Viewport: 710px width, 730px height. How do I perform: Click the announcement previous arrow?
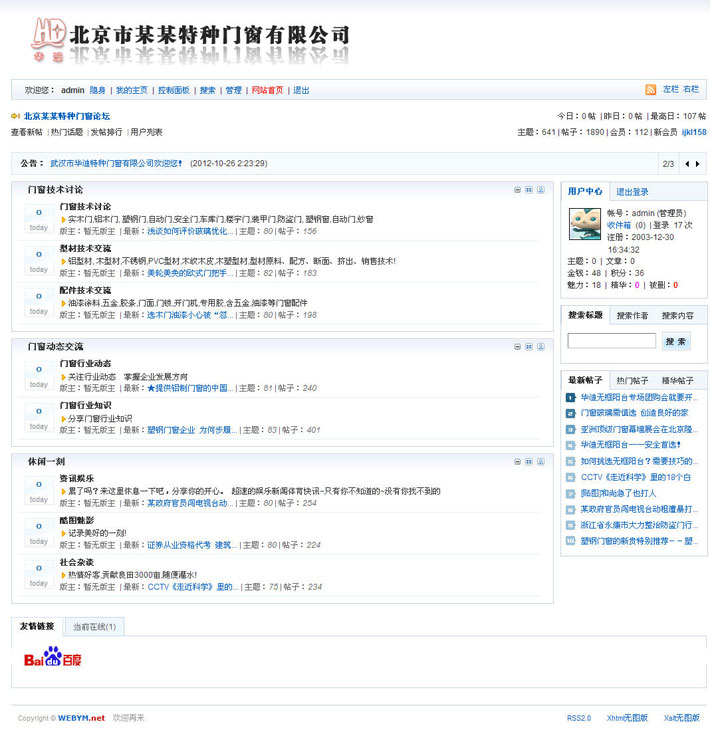click(x=686, y=163)
